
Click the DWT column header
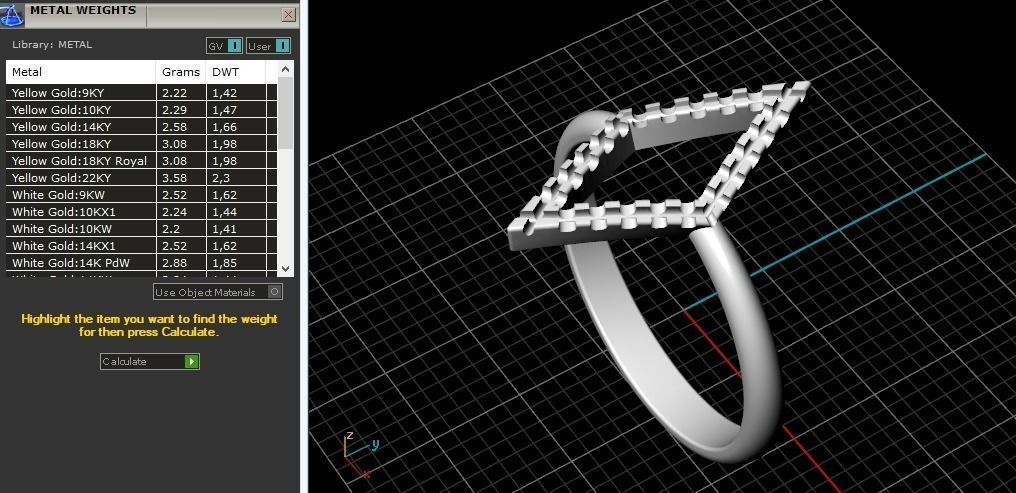click(235, 72)
